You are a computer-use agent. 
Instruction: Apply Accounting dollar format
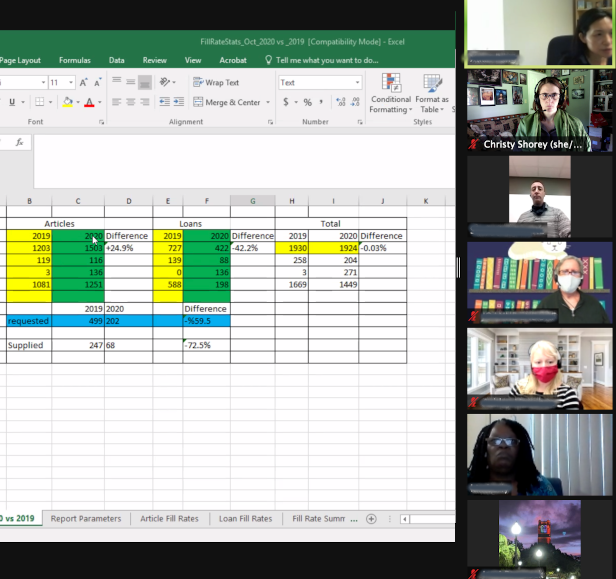286,102
